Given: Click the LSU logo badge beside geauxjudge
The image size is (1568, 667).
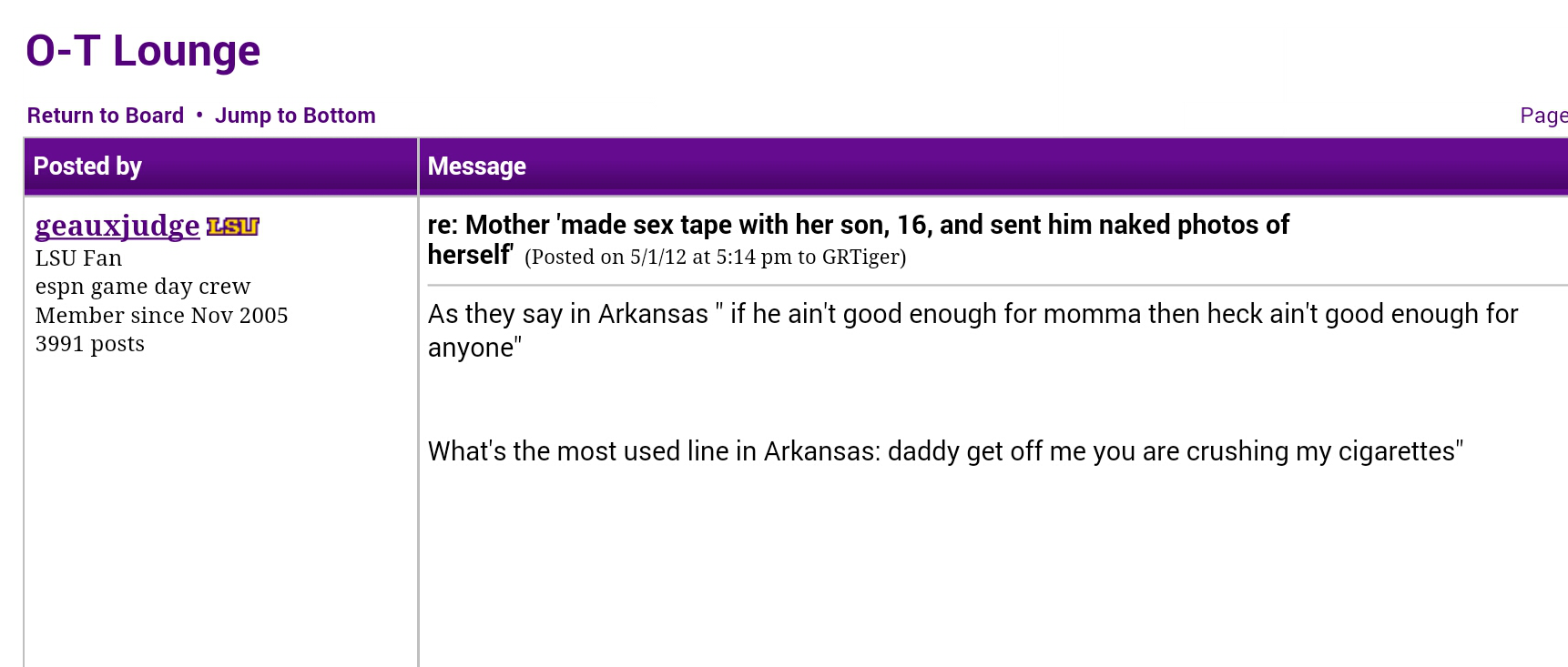Looking at the screenshot, I should [233, 227].
